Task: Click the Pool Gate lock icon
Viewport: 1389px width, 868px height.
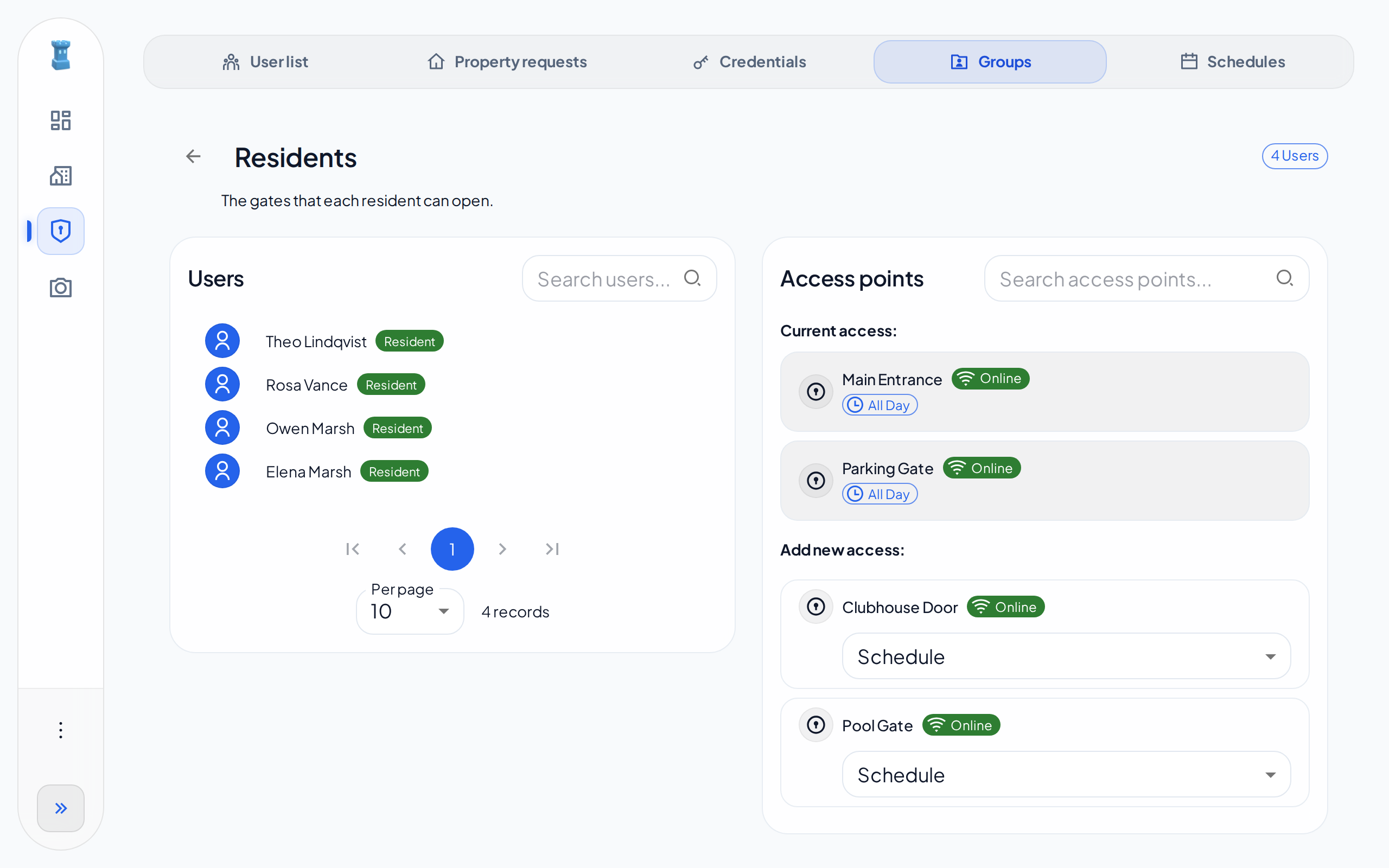Action: [x=815, y=725]
